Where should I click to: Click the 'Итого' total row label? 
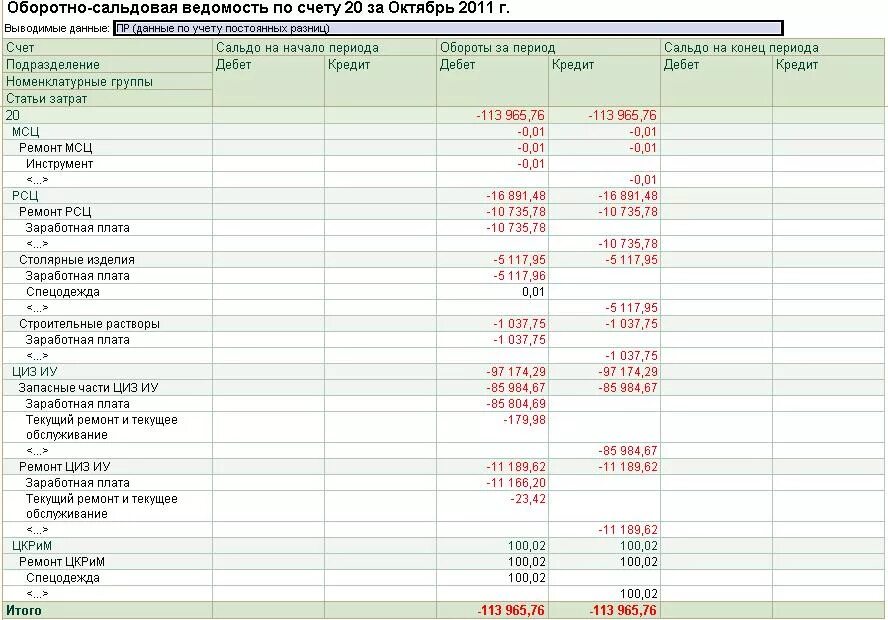click(24, 610)
